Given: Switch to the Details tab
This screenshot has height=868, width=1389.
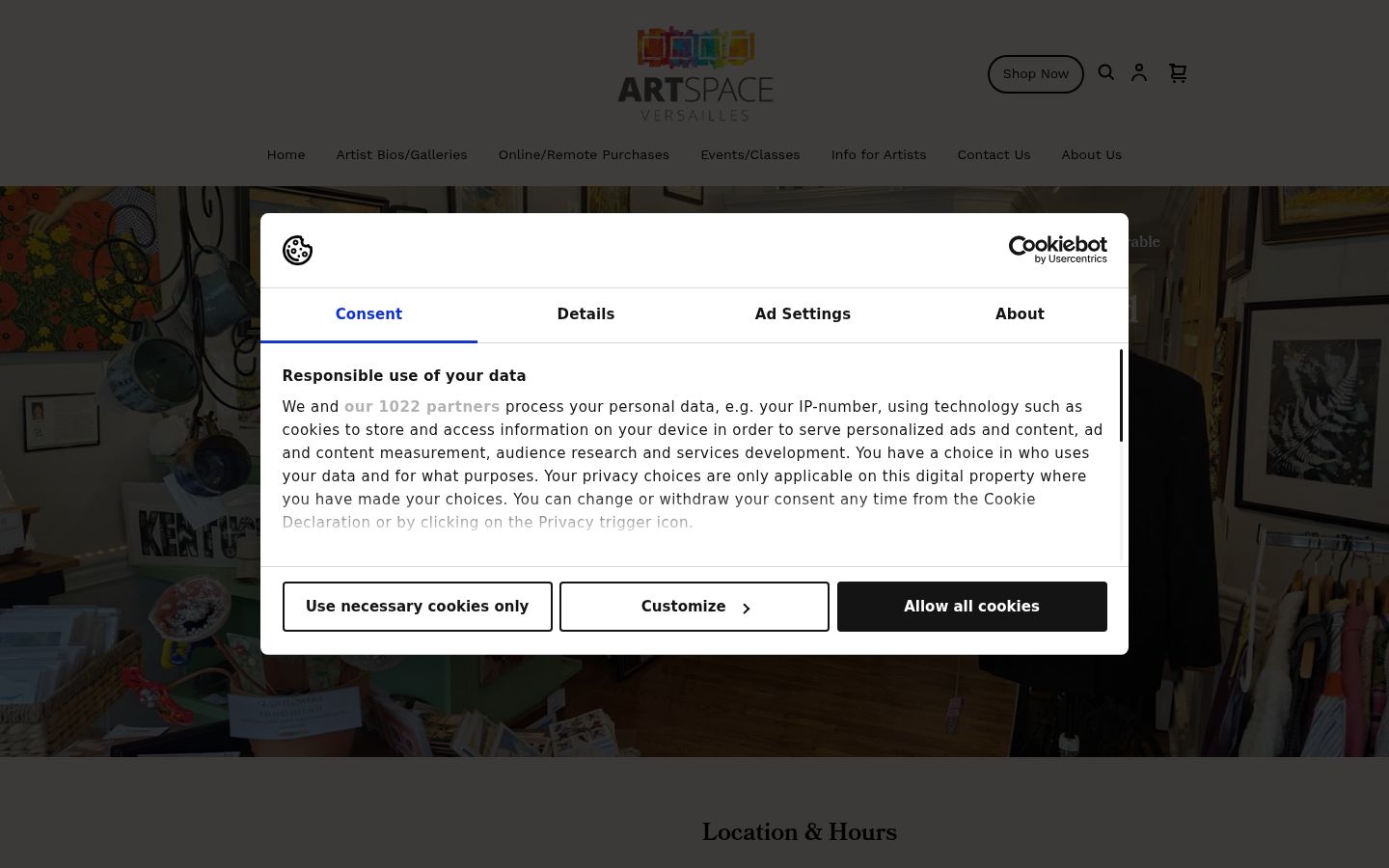Looking at the screenshot, I should coord(586,314).
